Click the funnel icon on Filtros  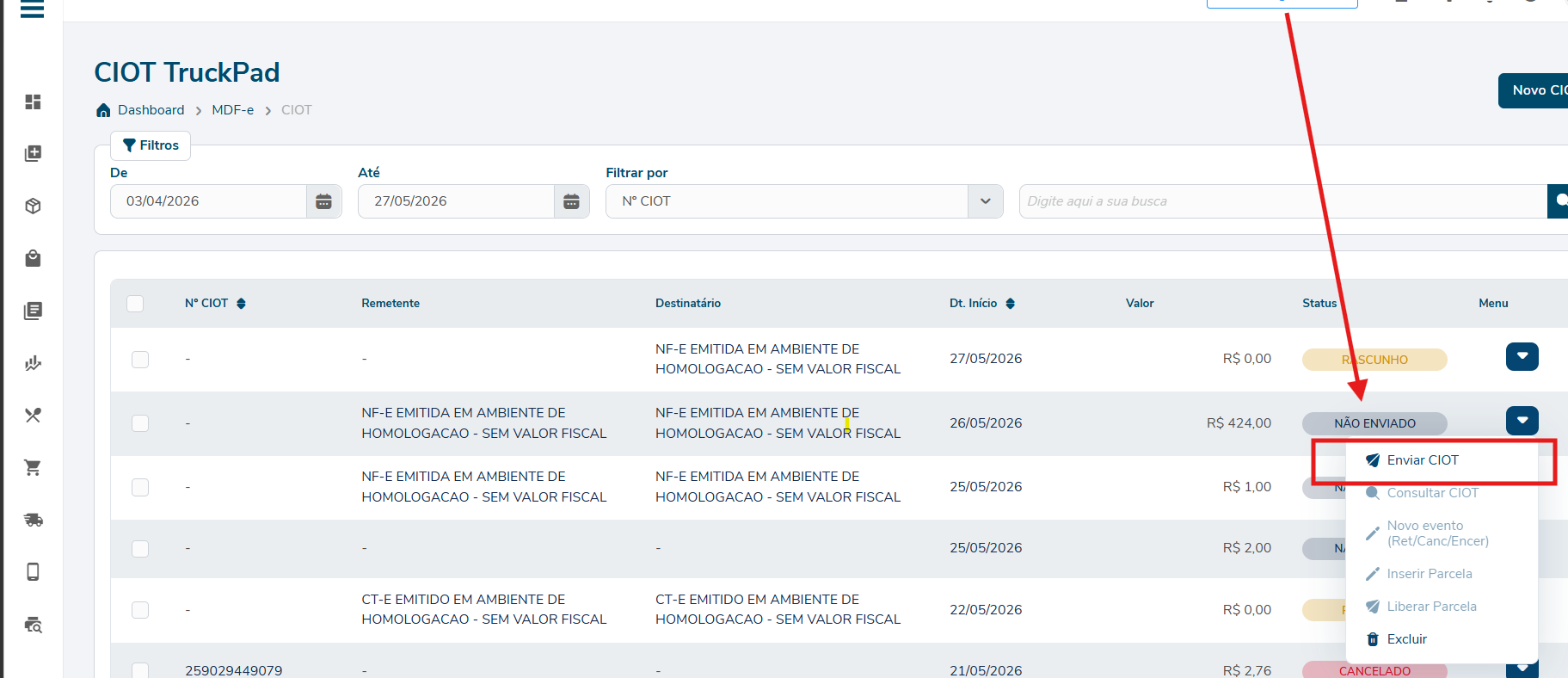pyautogui.click(x=129, y=145)
